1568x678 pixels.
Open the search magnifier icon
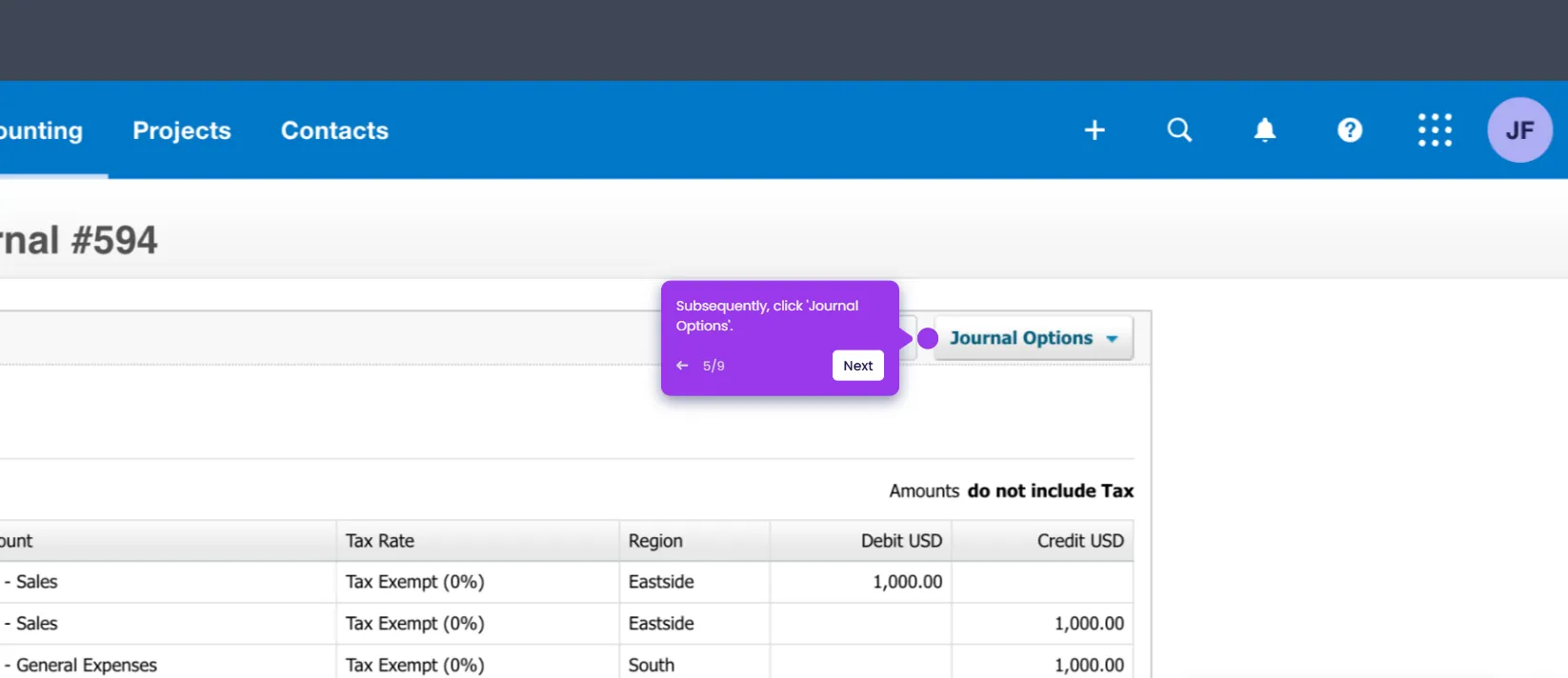pyautogui.click(x=1179, y=130)
